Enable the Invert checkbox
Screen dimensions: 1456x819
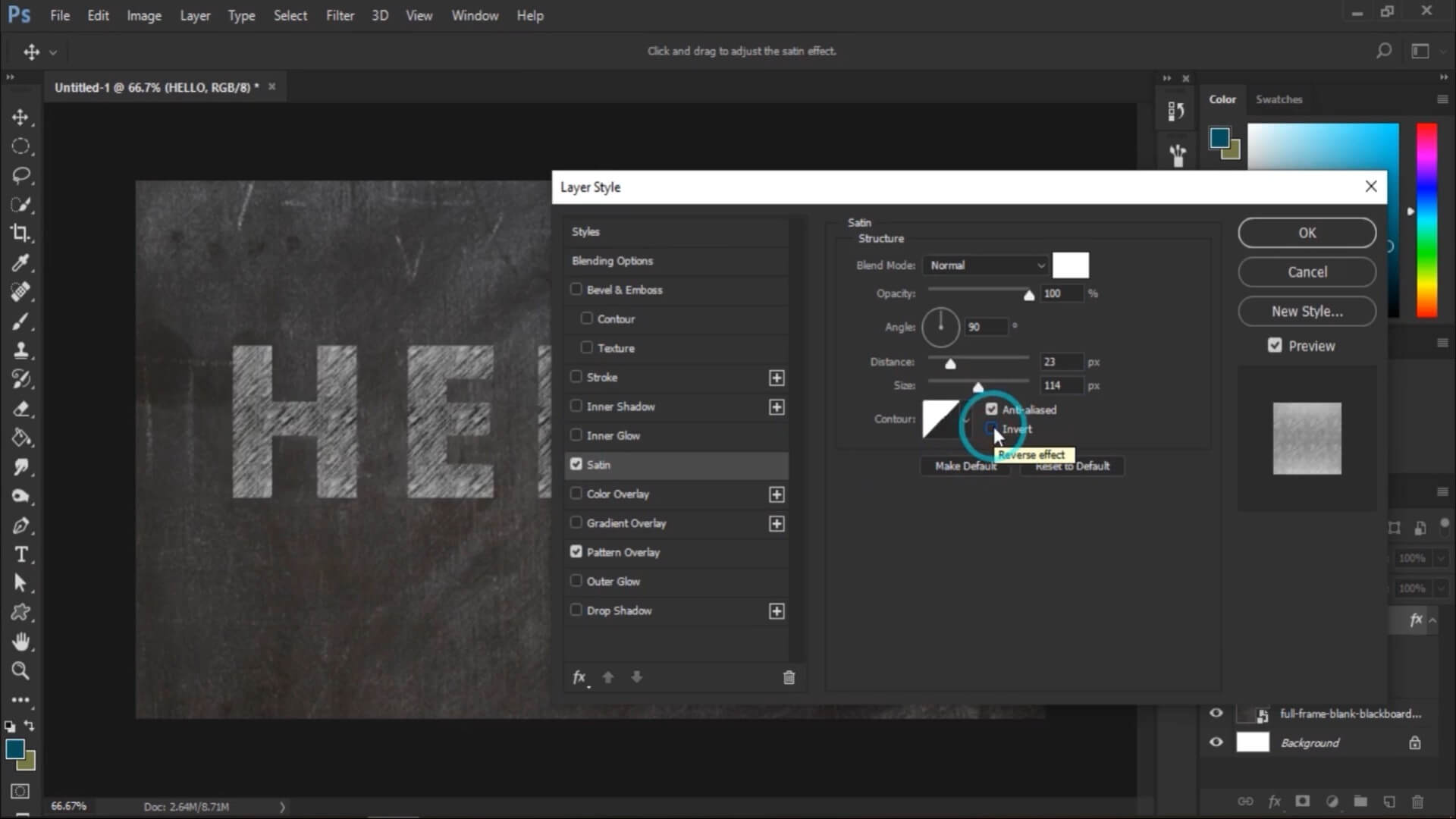tap(991, 429)
